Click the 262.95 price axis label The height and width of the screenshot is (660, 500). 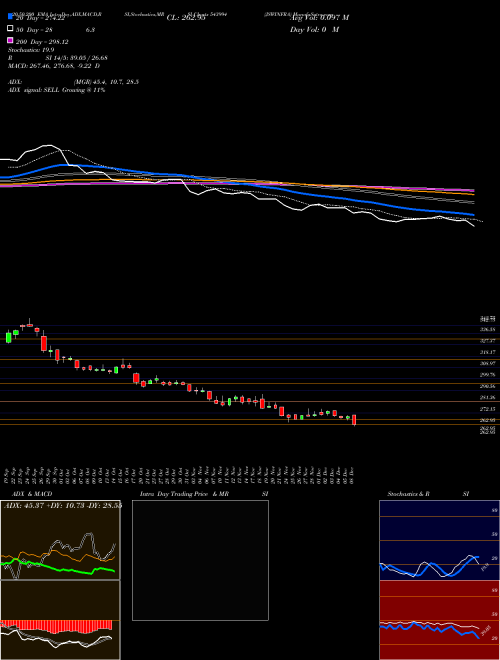click(x=487, y=420)
